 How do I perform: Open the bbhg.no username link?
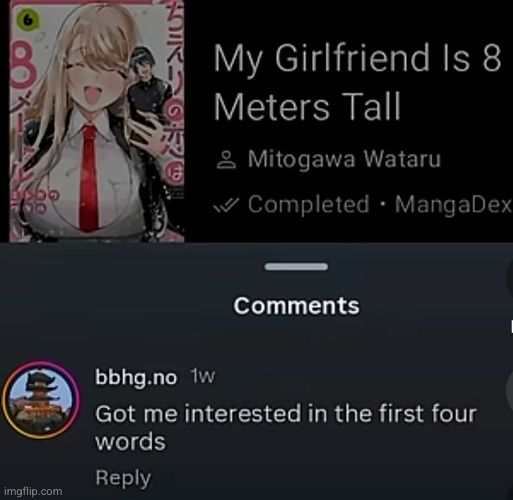pos(136,377)
